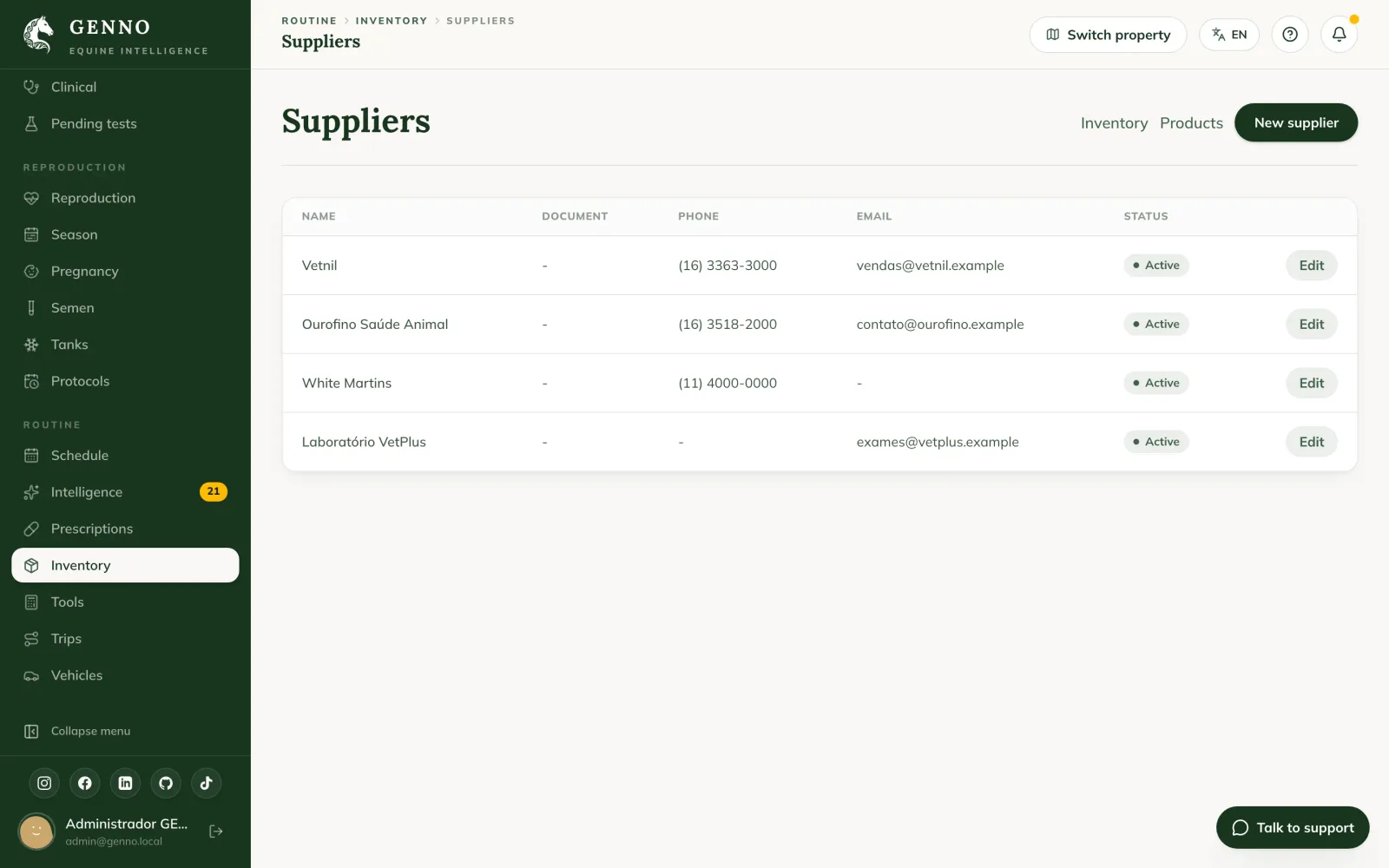Viewport: 1389px width, 868px height.
Task: Open LinkedIn social link
Action: (x=125, y=783)
